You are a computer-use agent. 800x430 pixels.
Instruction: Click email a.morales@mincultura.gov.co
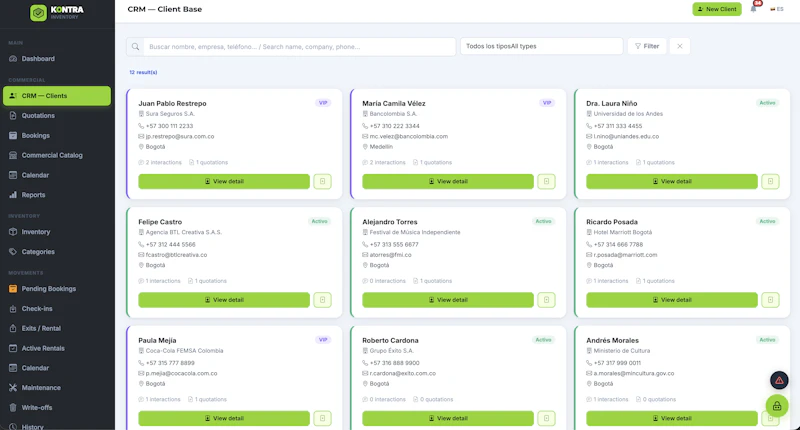point(634,373)
